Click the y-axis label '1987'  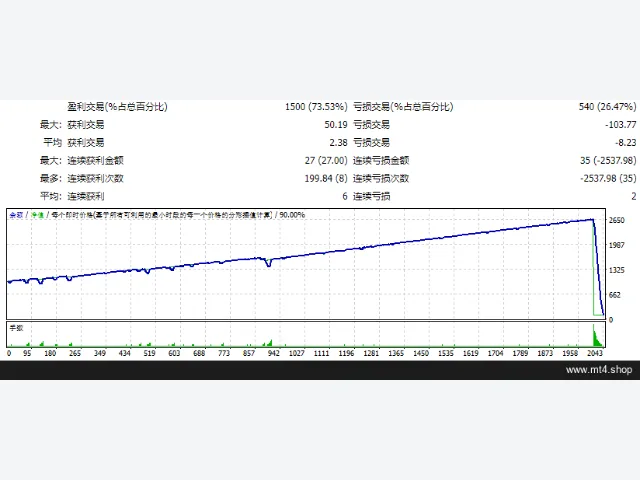[x=616, y=245]
